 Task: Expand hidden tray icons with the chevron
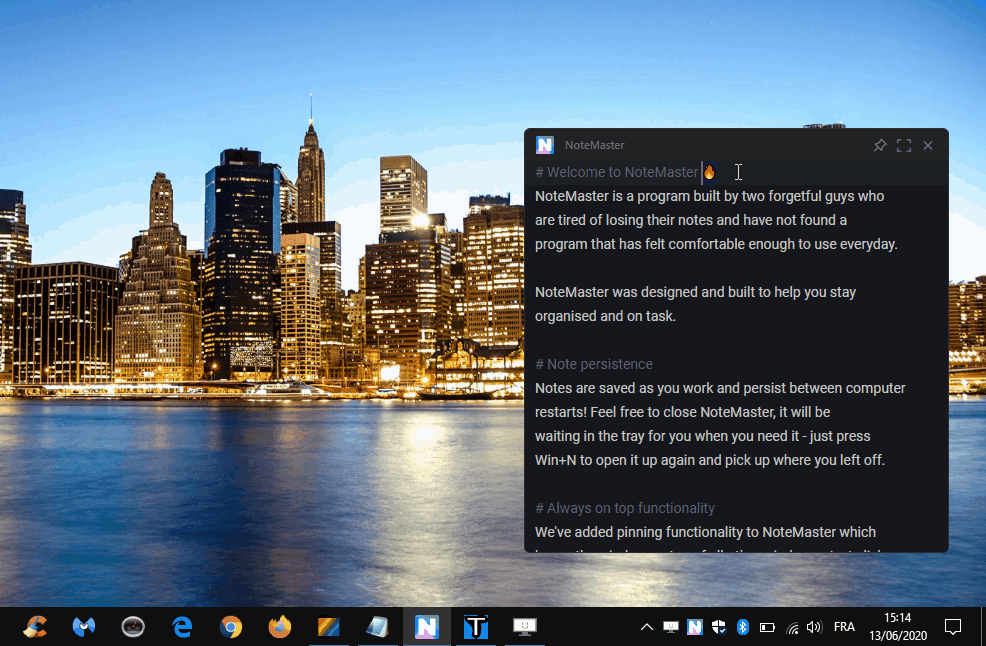(x=646, y=627)
